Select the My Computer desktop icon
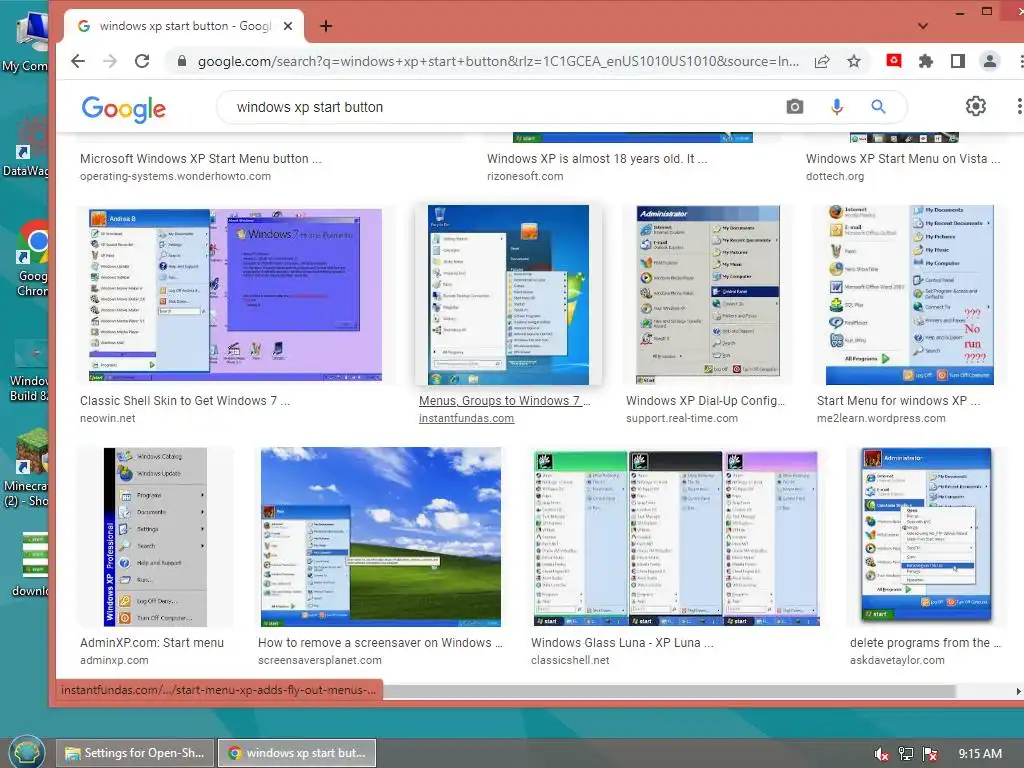 [x=26, y=41]
